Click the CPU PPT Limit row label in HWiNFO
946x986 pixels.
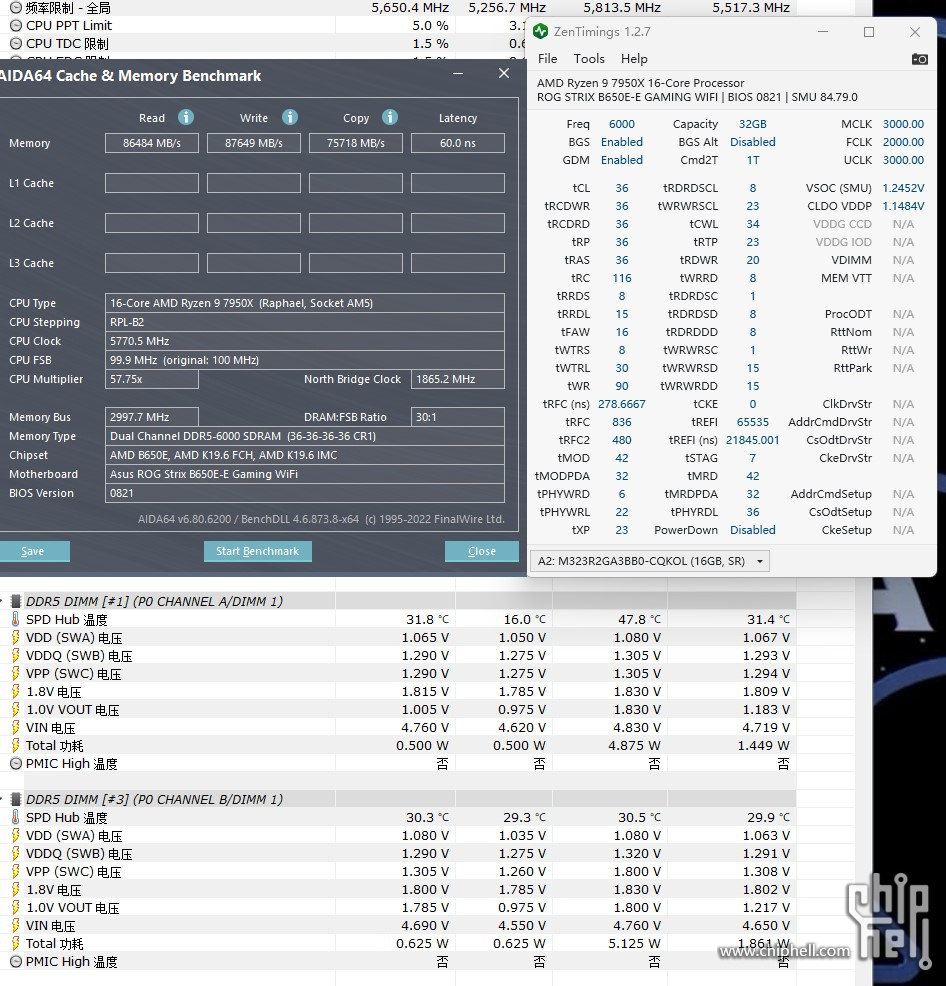69,26
